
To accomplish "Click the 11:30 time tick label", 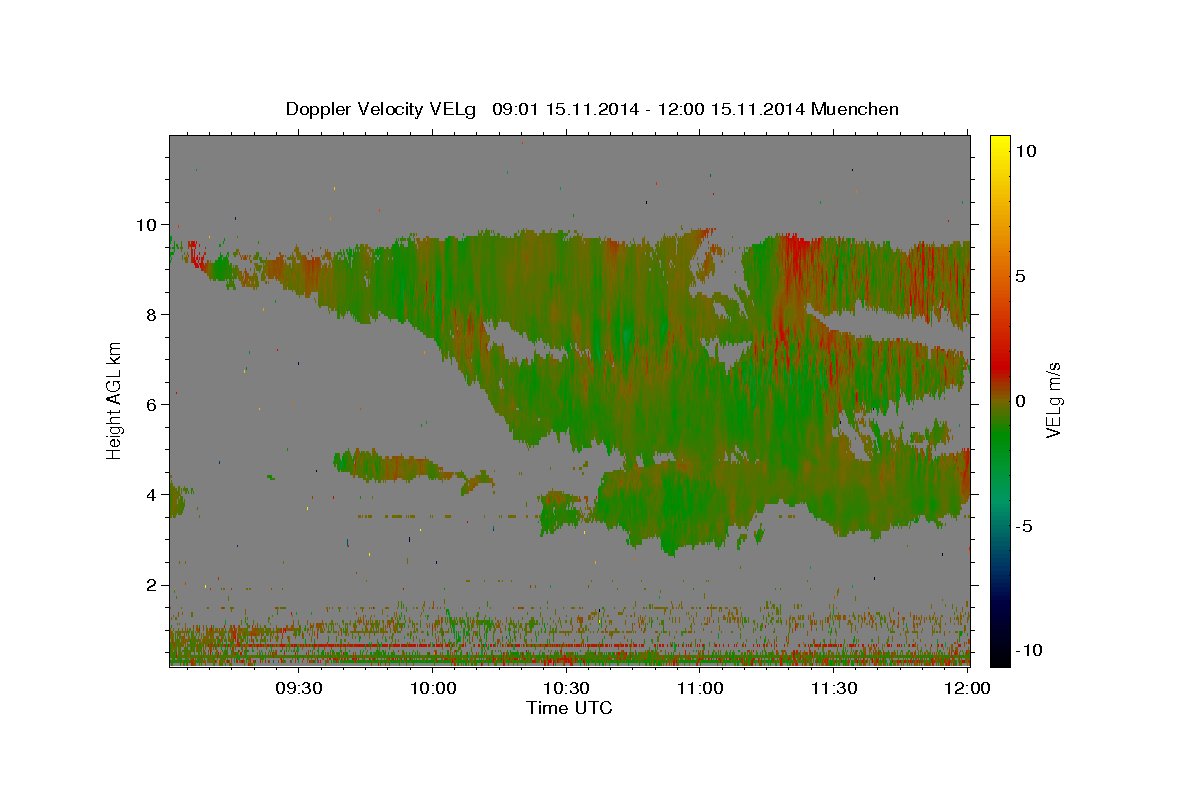I will click(x=834, y=688).
